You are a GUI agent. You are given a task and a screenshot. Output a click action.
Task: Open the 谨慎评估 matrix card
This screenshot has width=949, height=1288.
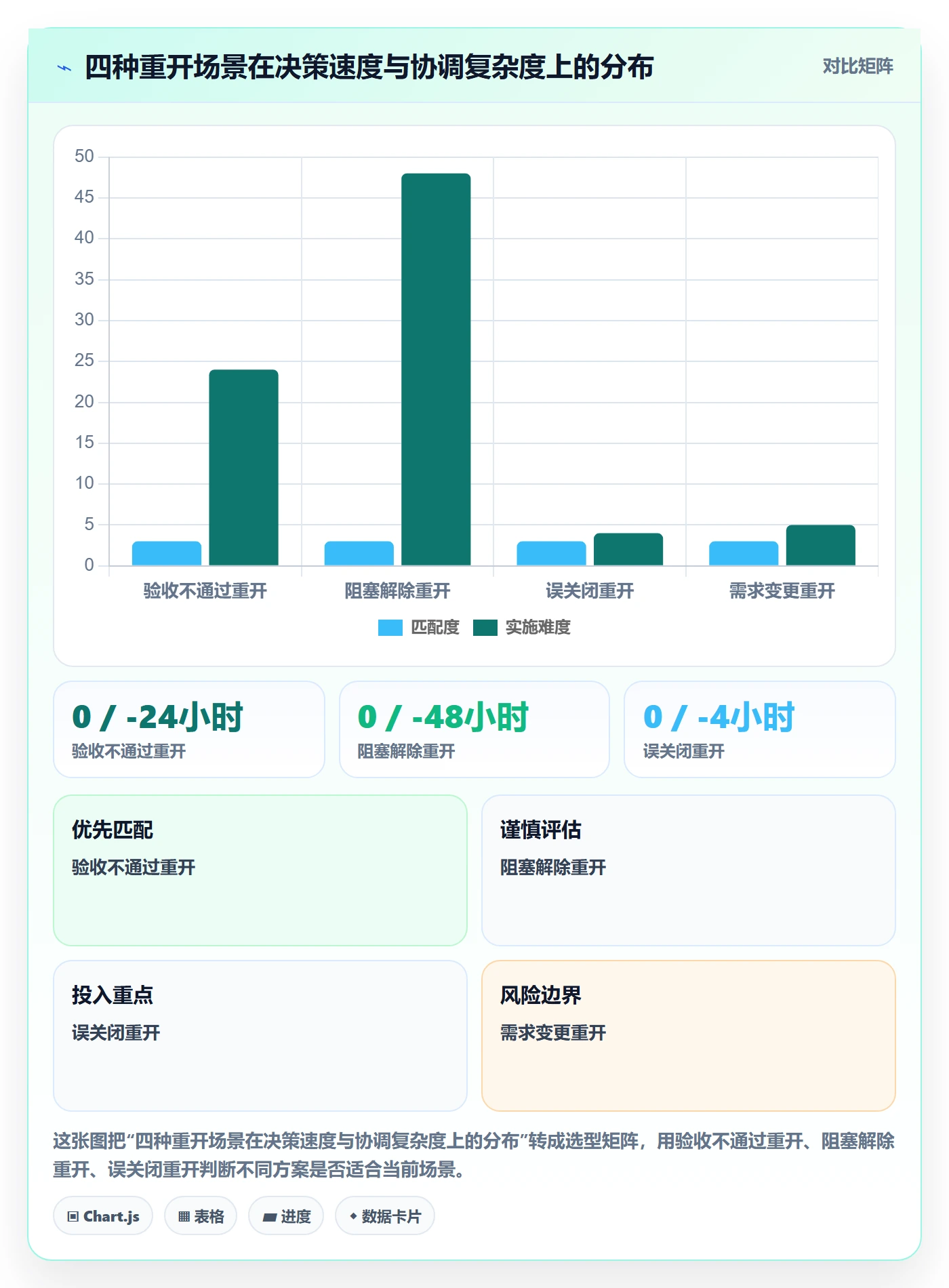[x=689, y=870]
